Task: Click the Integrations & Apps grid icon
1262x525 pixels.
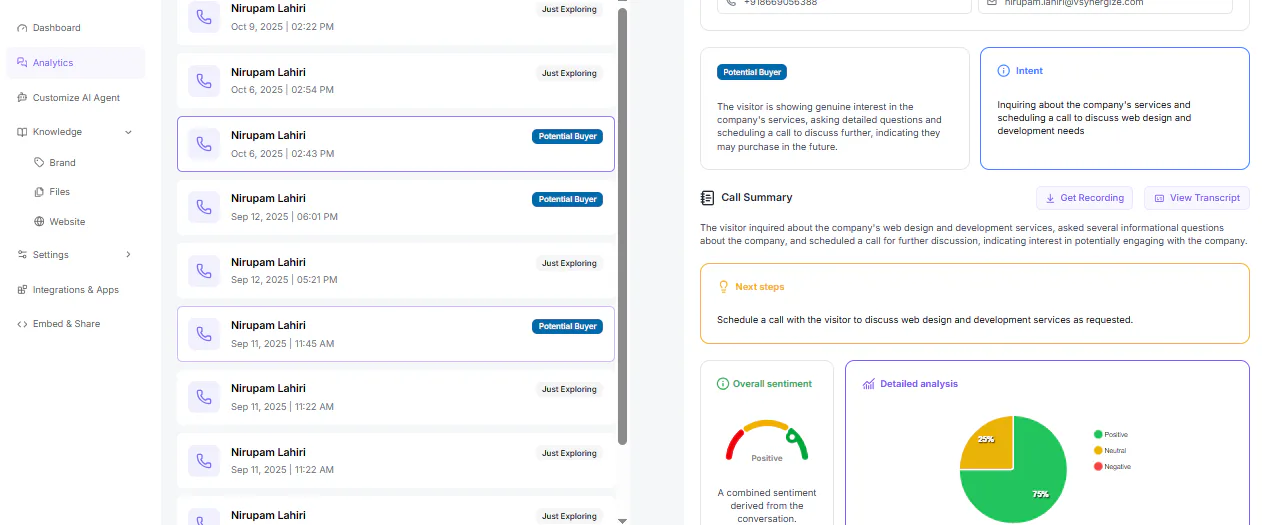Action: point(22,290)
